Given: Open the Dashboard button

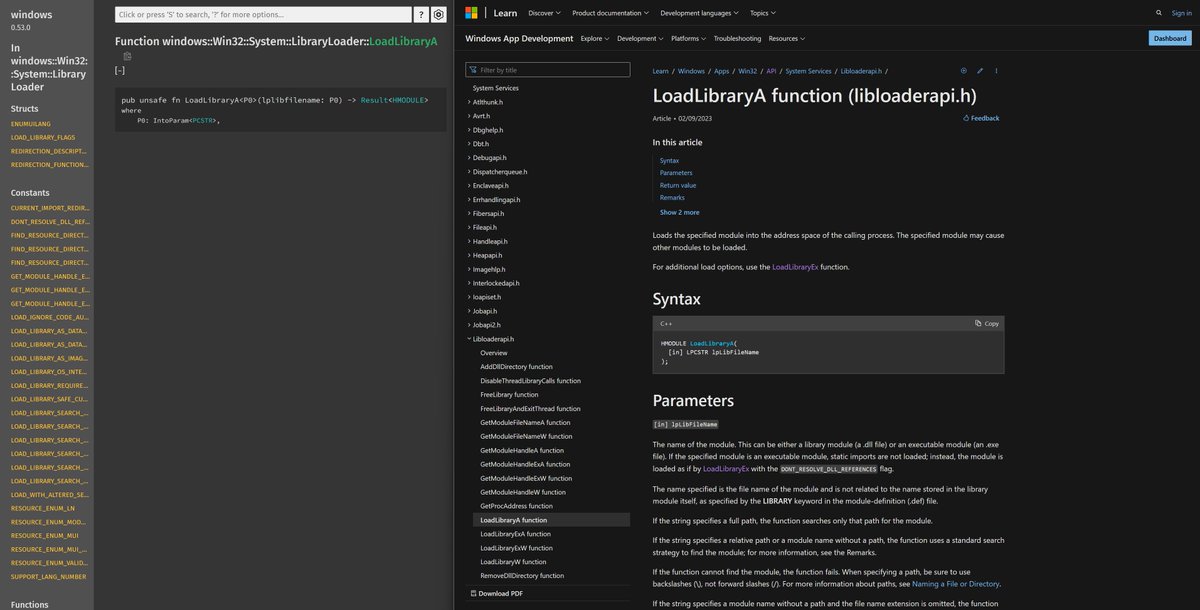Looking at the screenshot, I should coord(1170,38).
